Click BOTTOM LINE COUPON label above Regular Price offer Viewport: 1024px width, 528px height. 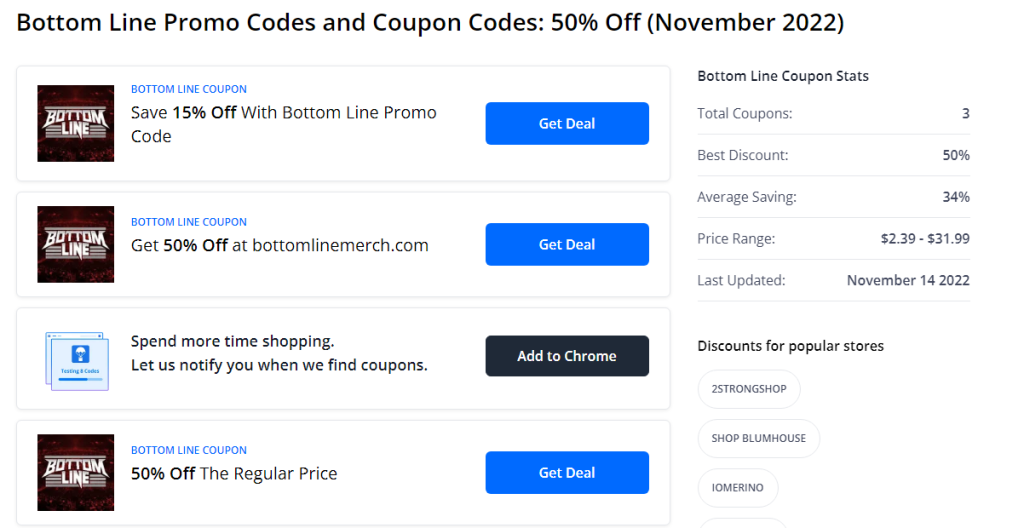coord(189,450)
